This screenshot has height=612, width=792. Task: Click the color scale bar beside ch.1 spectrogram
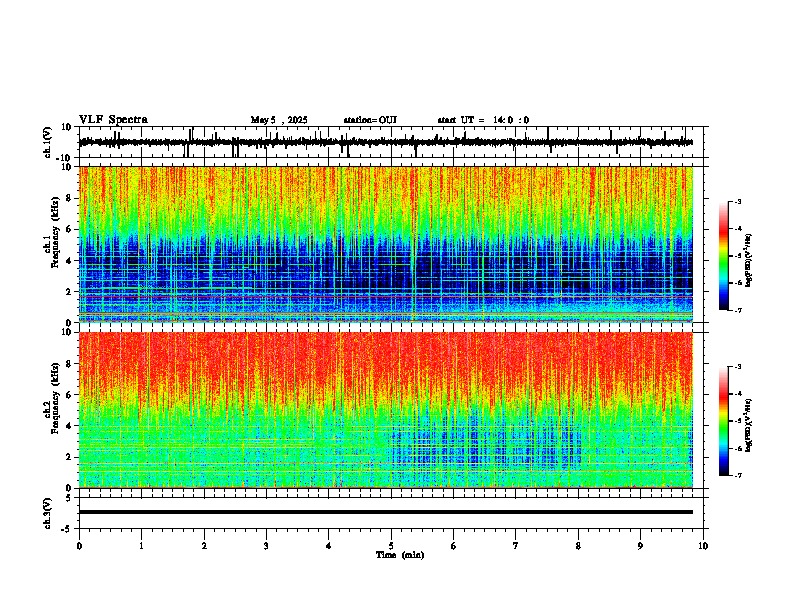[724, 256]
